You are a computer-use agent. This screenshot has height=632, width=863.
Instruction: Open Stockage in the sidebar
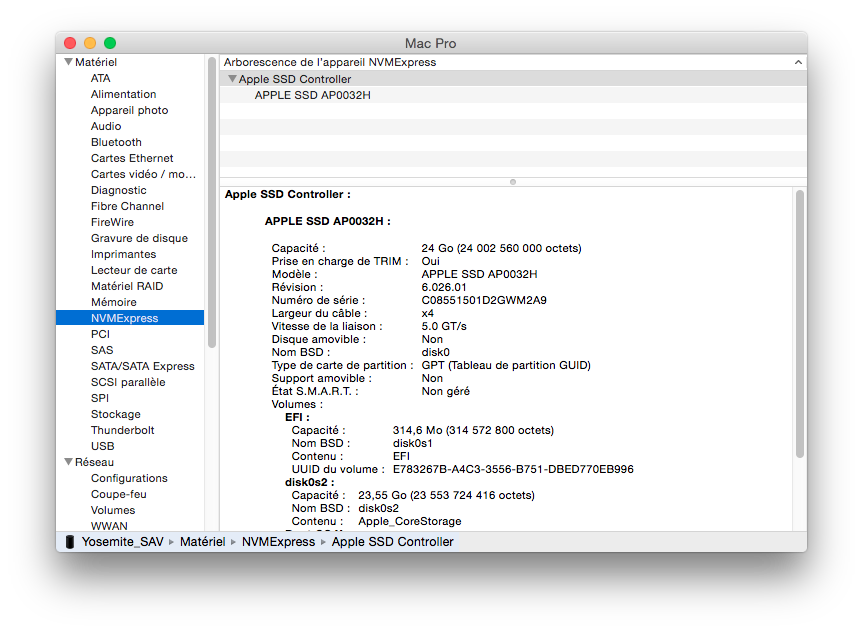tap(116, 413)
